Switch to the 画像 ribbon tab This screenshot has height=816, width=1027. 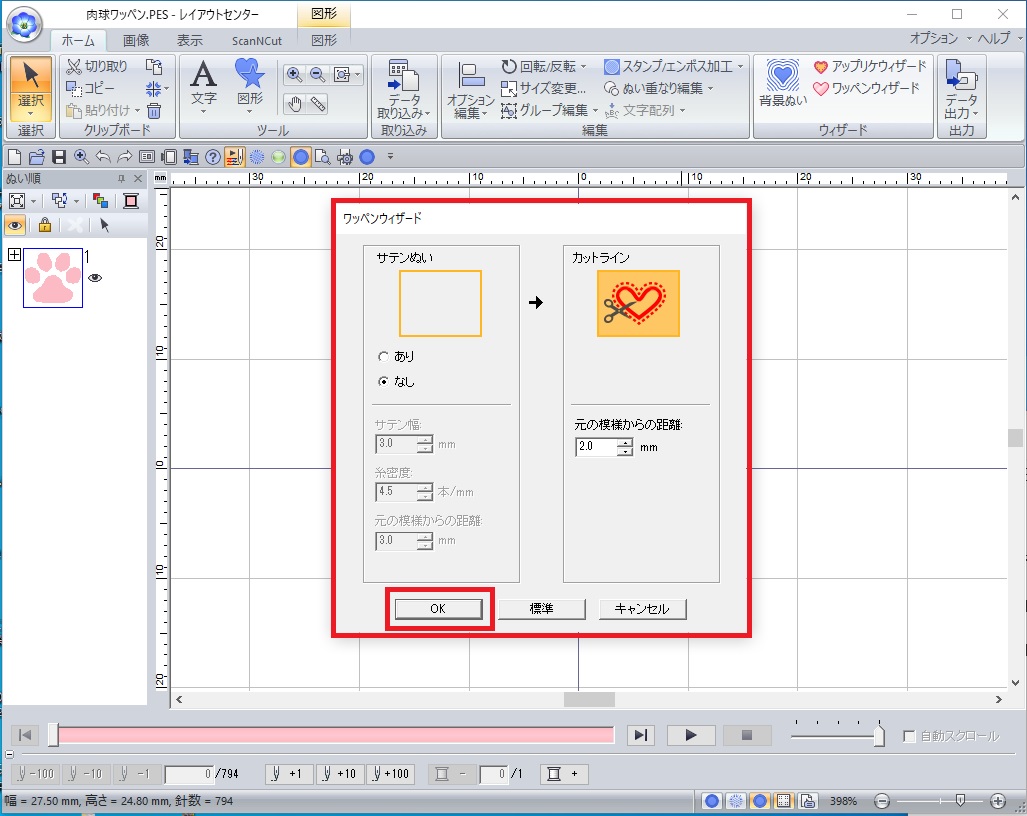click(136, 40)
